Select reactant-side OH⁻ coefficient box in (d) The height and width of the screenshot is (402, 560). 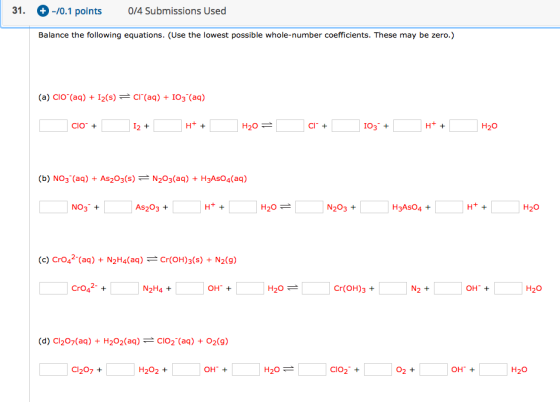point(186,370)
